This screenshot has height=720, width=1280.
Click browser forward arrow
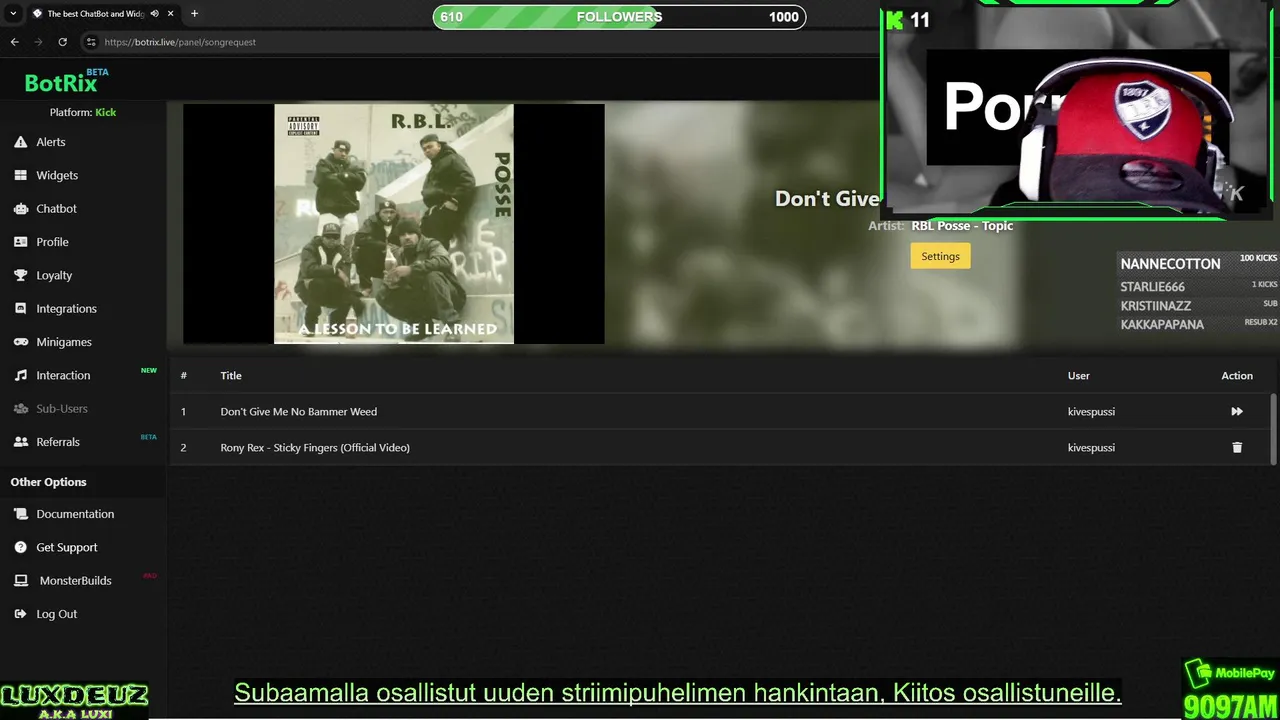38,42
